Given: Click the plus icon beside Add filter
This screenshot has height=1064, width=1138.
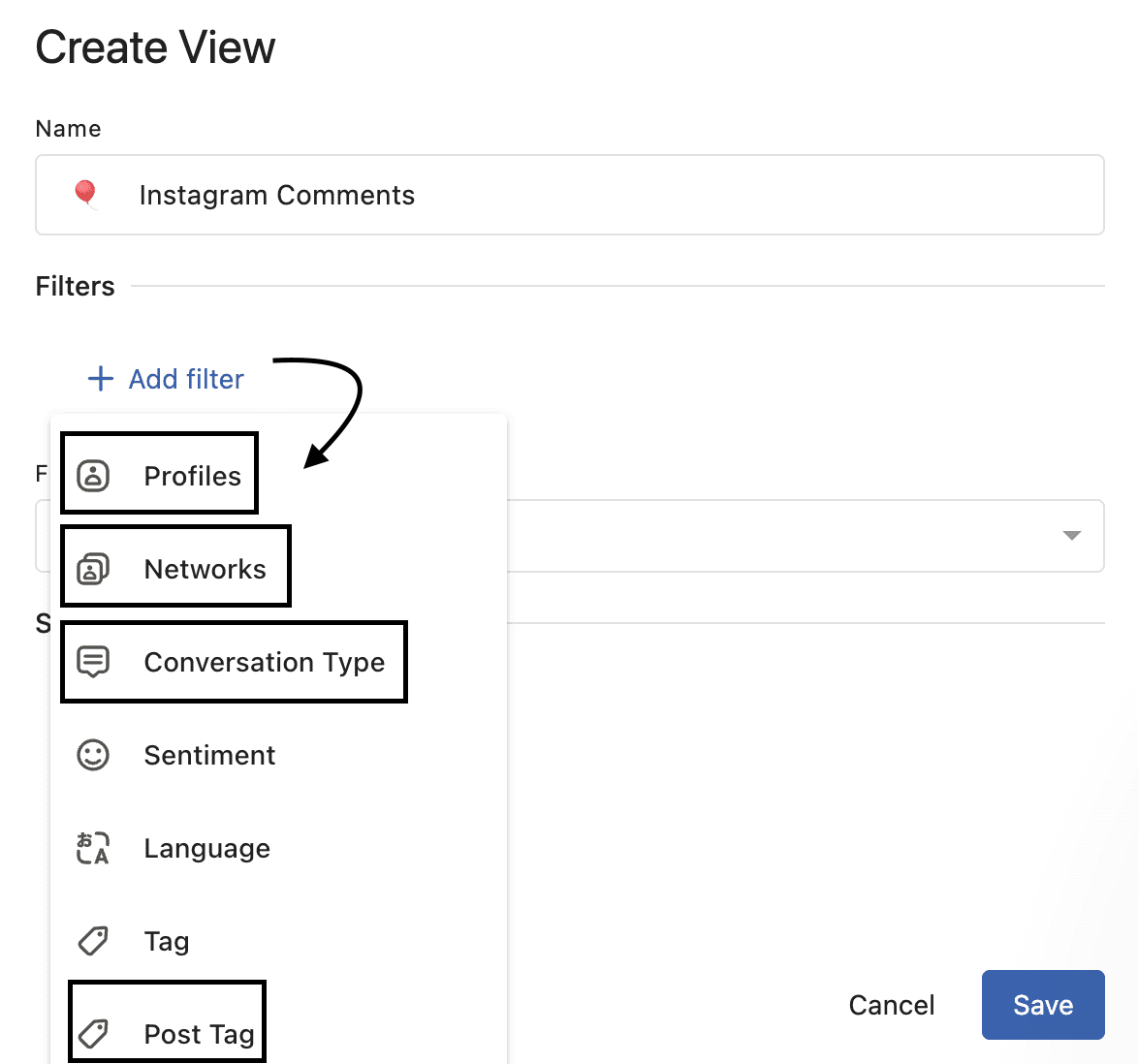Looking at the screenshot, I should pyautogui.click(x=101, y=378).
